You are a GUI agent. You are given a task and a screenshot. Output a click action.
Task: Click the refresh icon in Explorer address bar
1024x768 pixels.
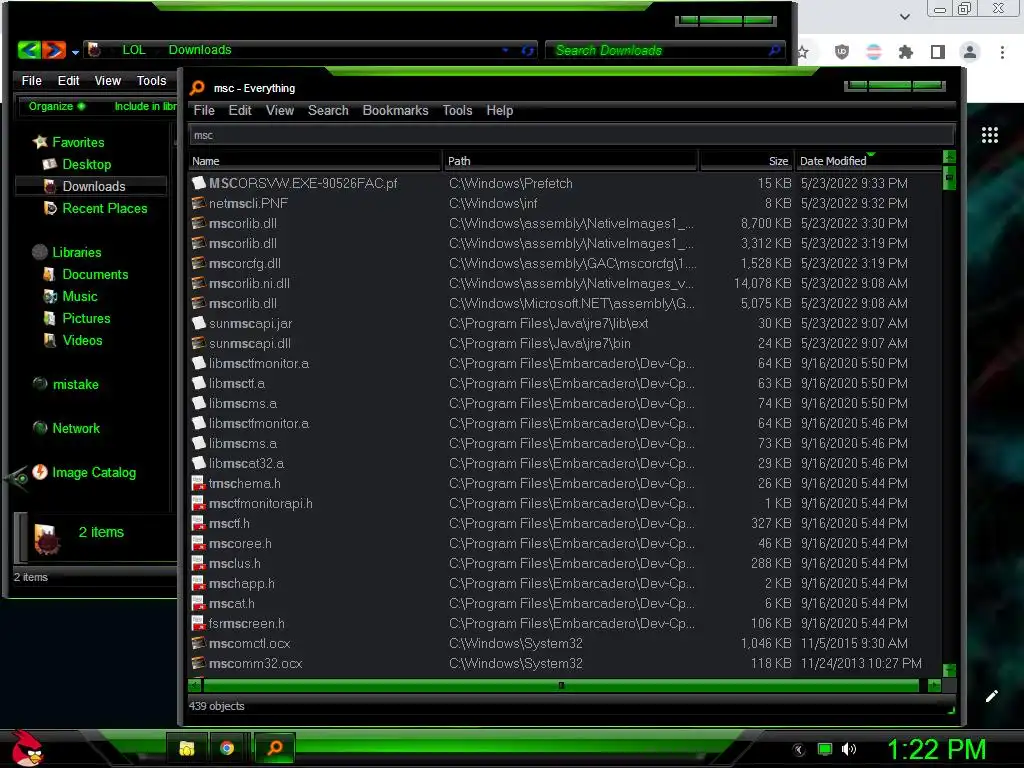(x=528, y=50)
